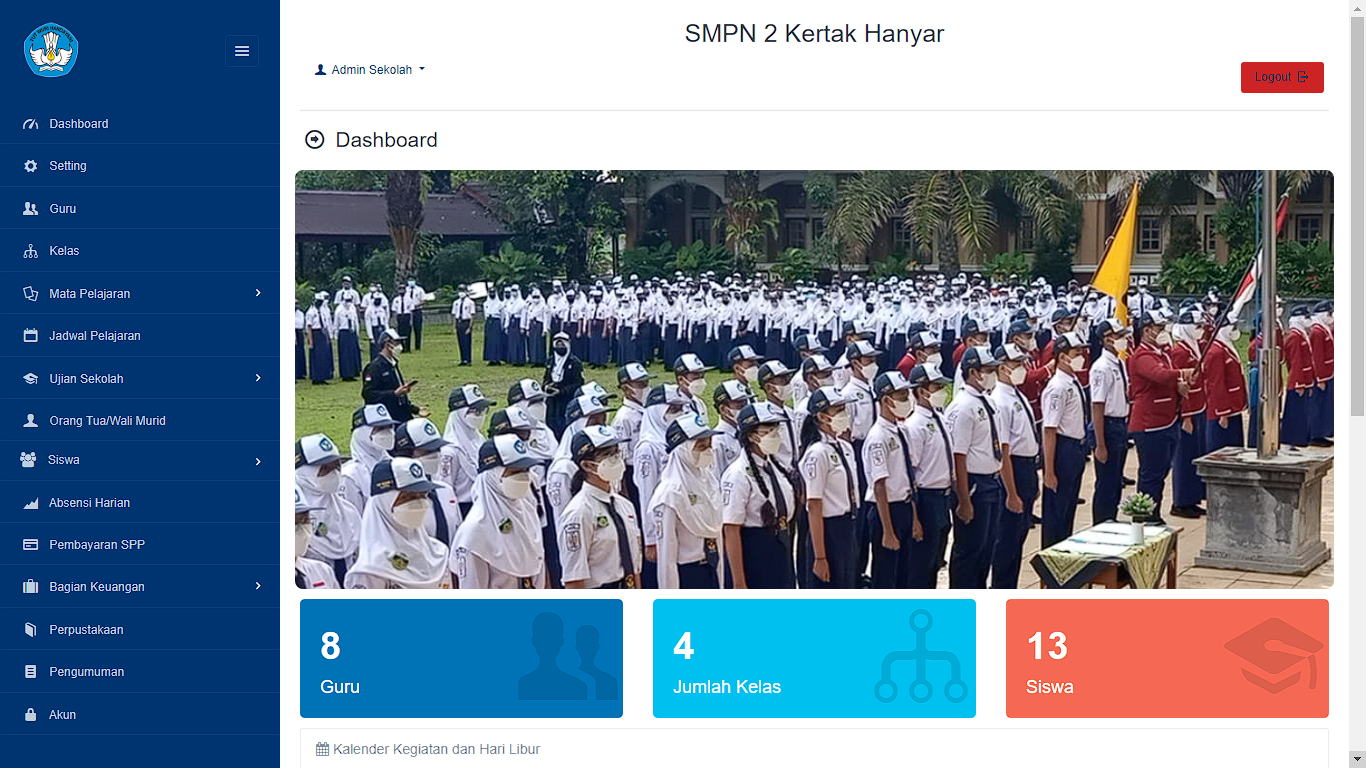Screen dimensions: 1366x768
Task: Click the Guru people icon in sidebar
Action: (31, 208)
